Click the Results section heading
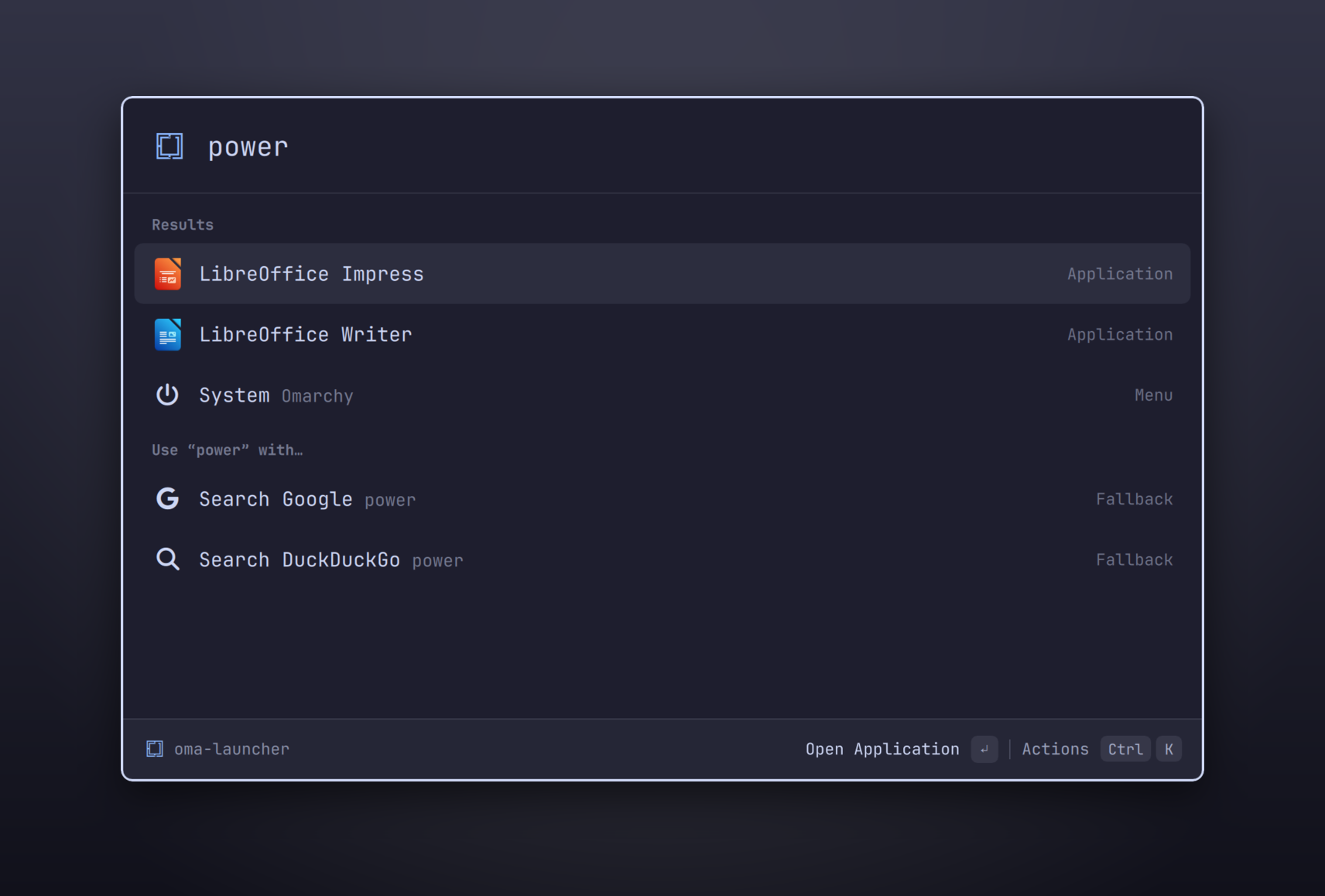Image resolution: width=1325 pixels, height=896 pixels. pyautogui.click(x=183, y=224)
